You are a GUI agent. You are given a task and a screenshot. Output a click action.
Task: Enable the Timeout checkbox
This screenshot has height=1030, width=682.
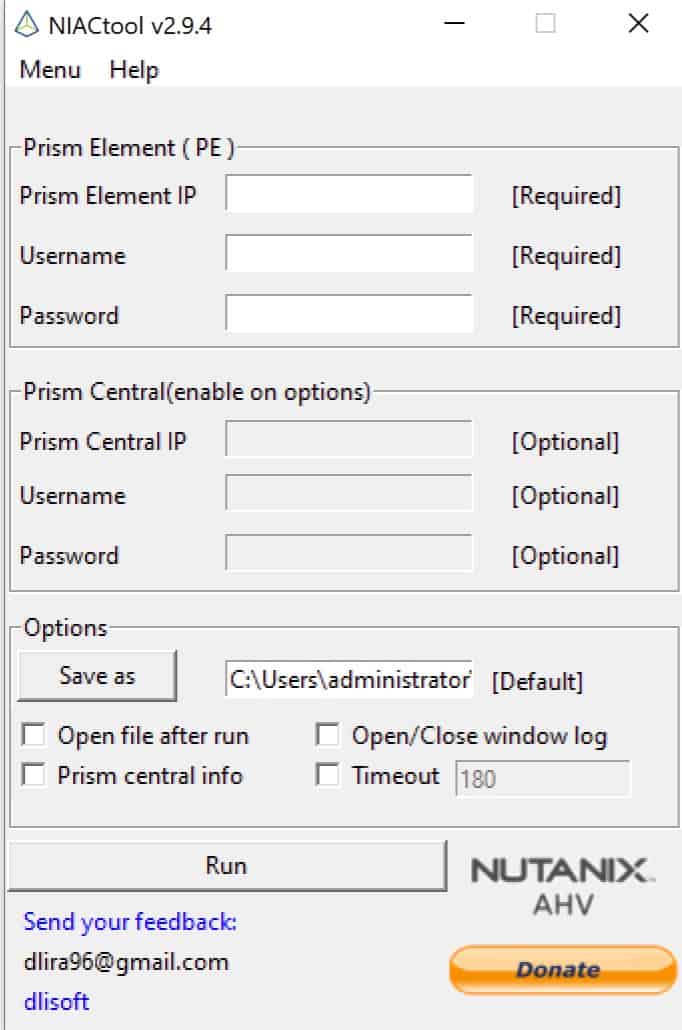coord(328,775)
